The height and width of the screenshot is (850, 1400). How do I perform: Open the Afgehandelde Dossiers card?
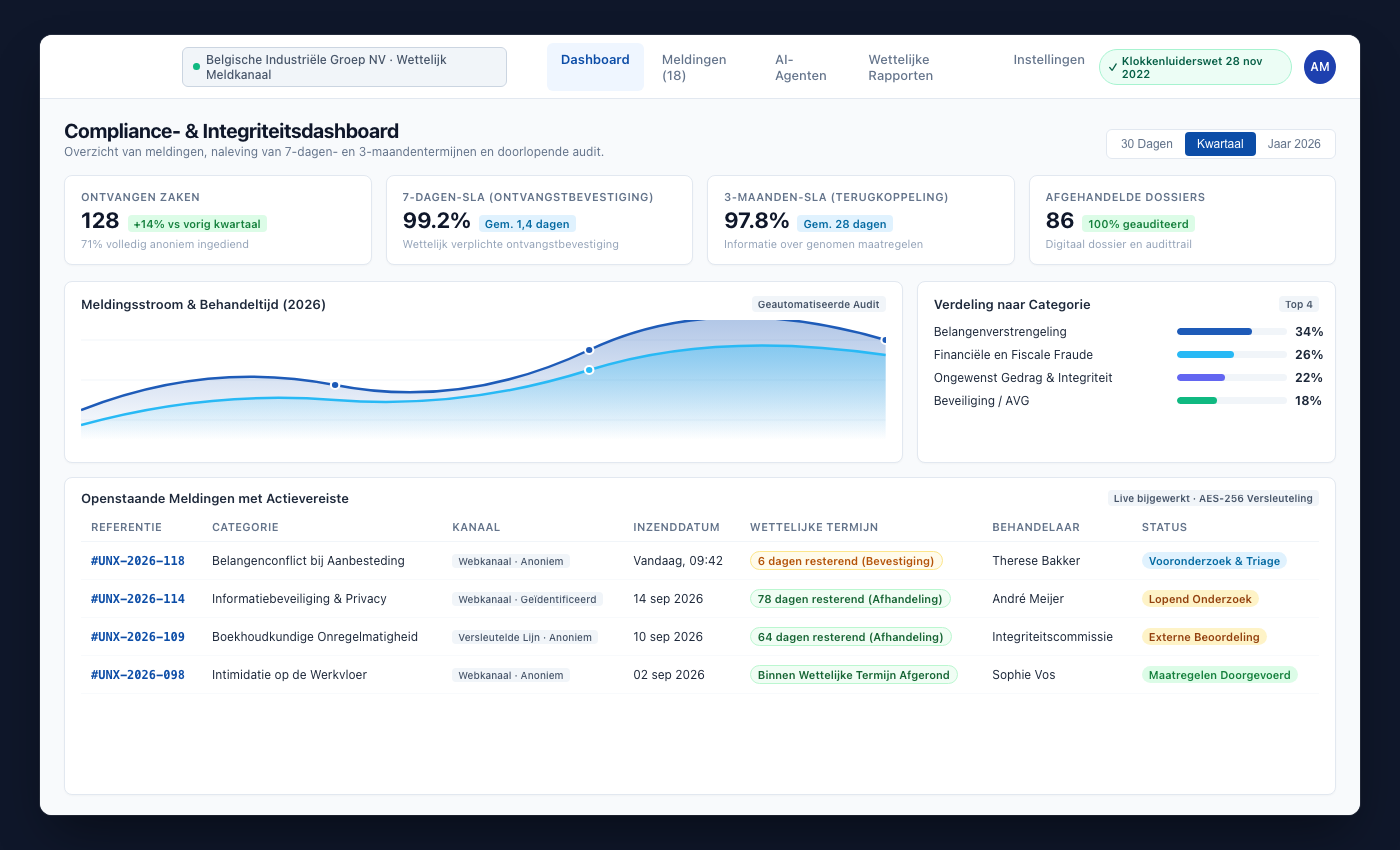click(x=1182, y=220)
